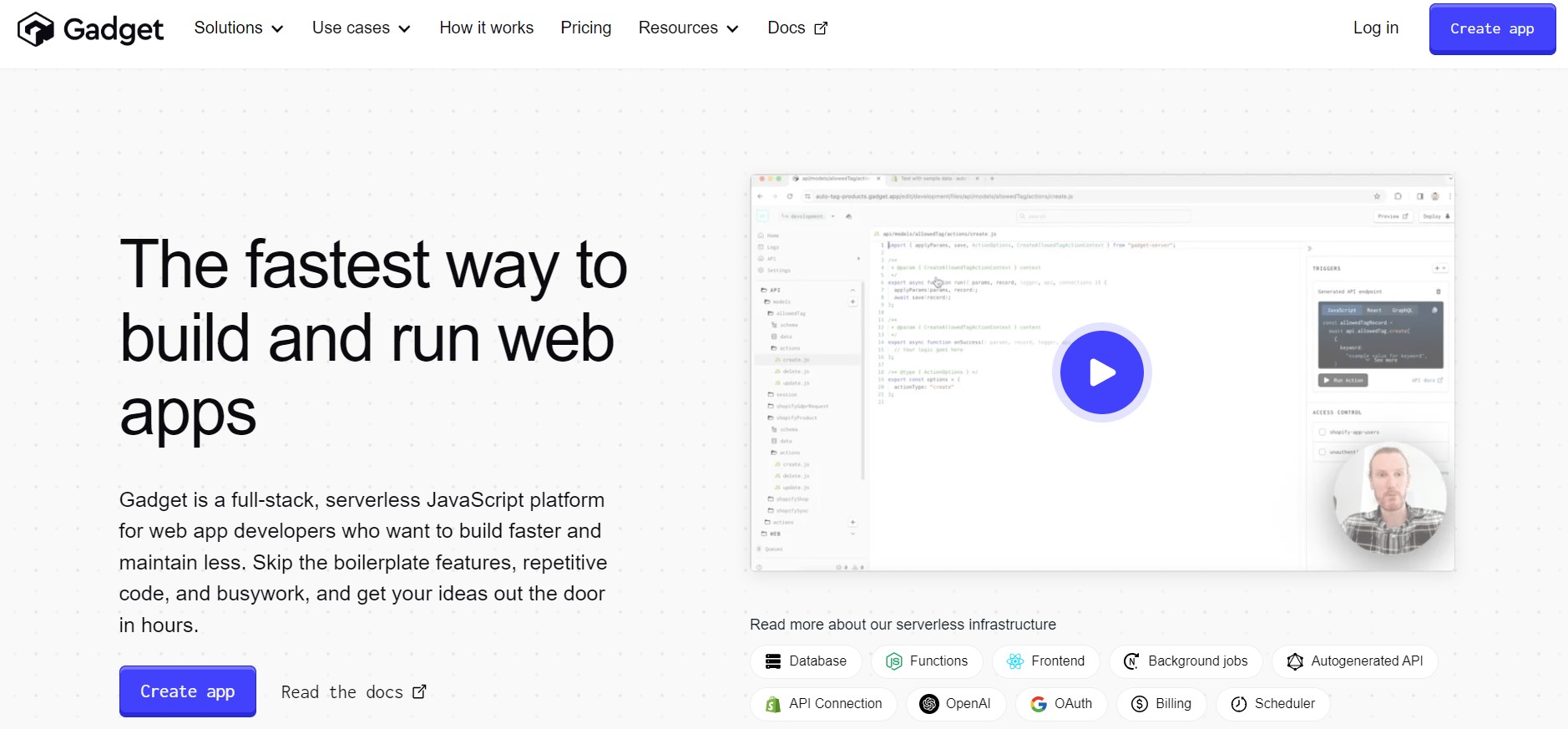Screen dimensions: 1568x729
Task: Click the Shopify API Connection icon
Action: 773,704
